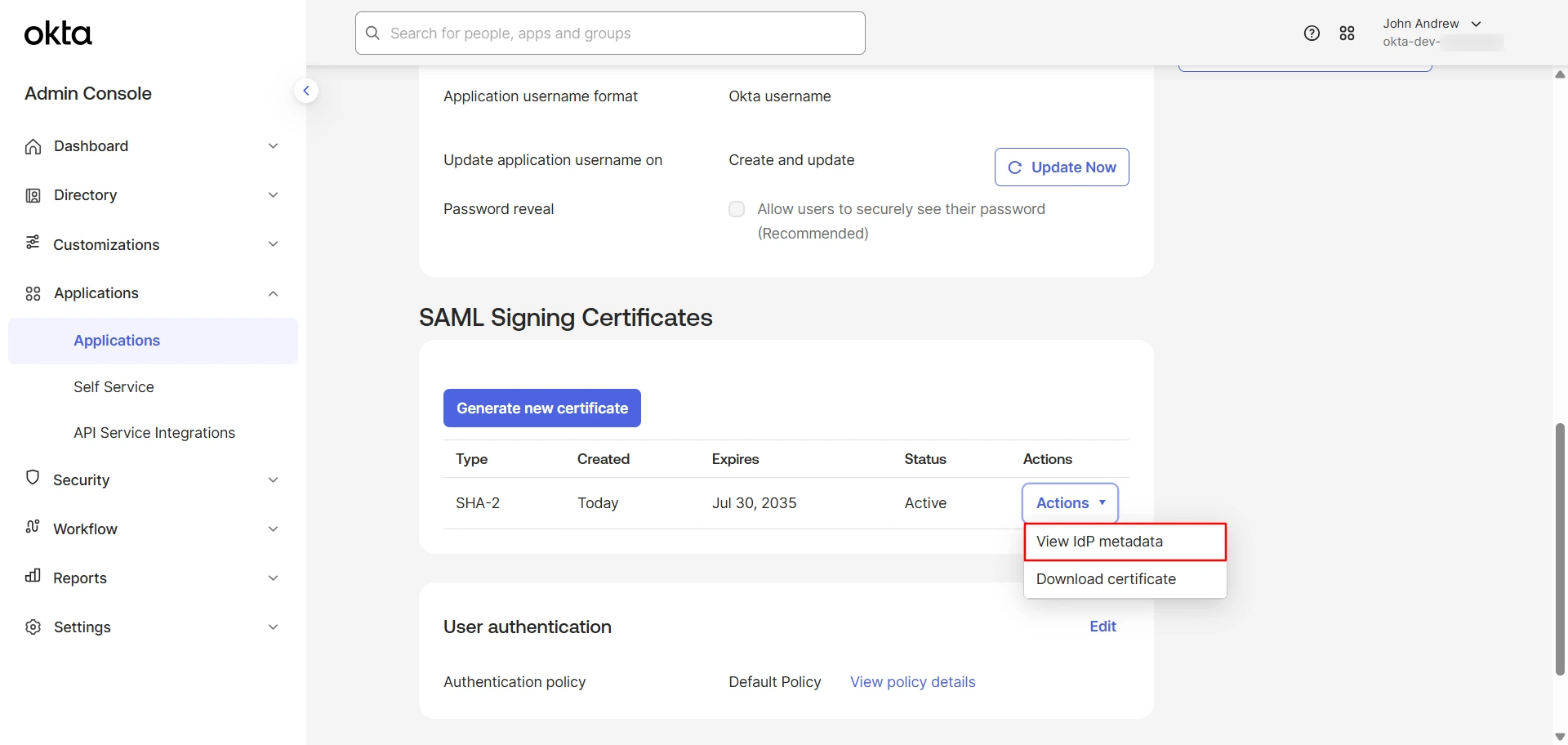1568x745 pixels.
Task: Expand the Dashboard chevron
Action: tap(274, 146)
